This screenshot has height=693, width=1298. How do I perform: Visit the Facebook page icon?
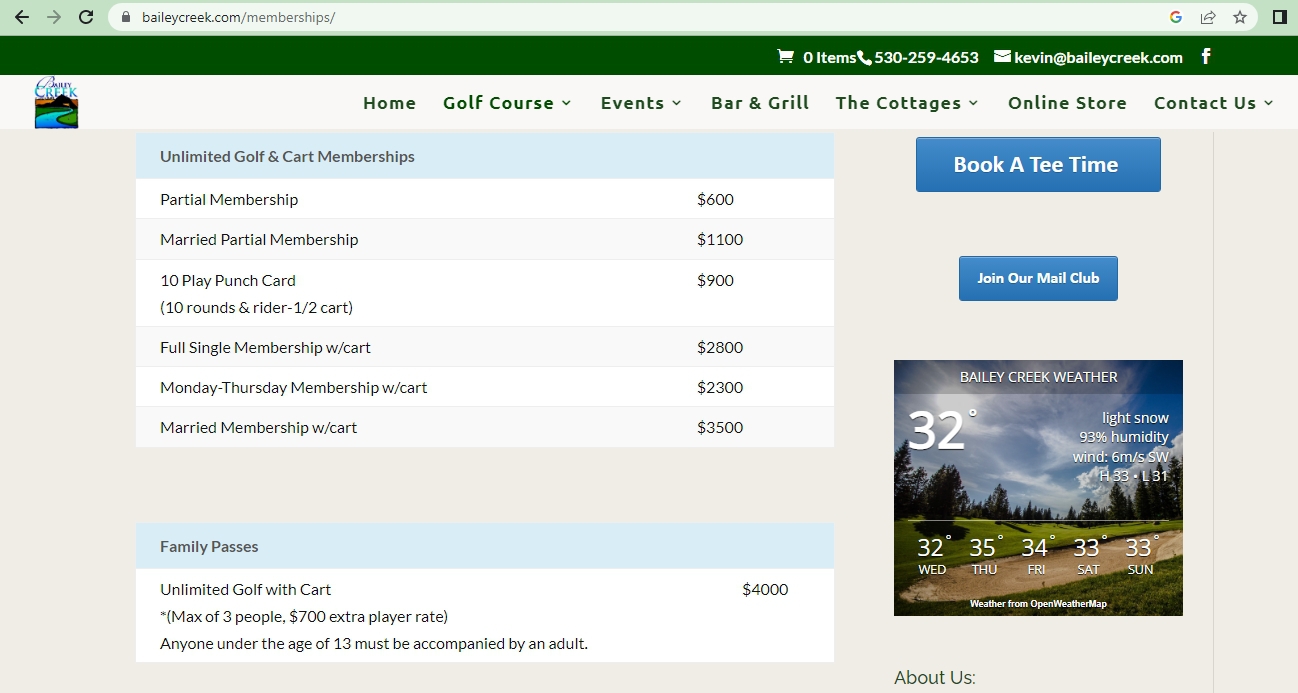click(1206, 56)
